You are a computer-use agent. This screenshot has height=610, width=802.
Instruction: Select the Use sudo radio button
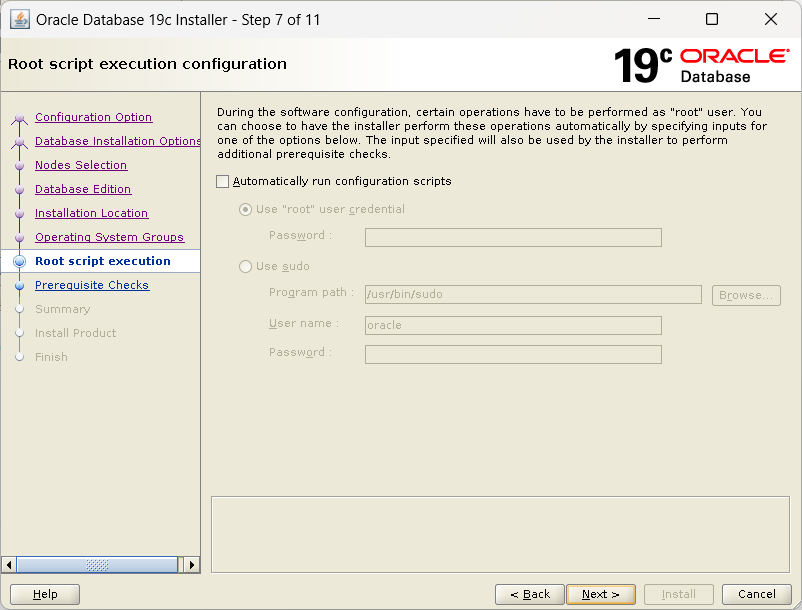pos(246,266)
